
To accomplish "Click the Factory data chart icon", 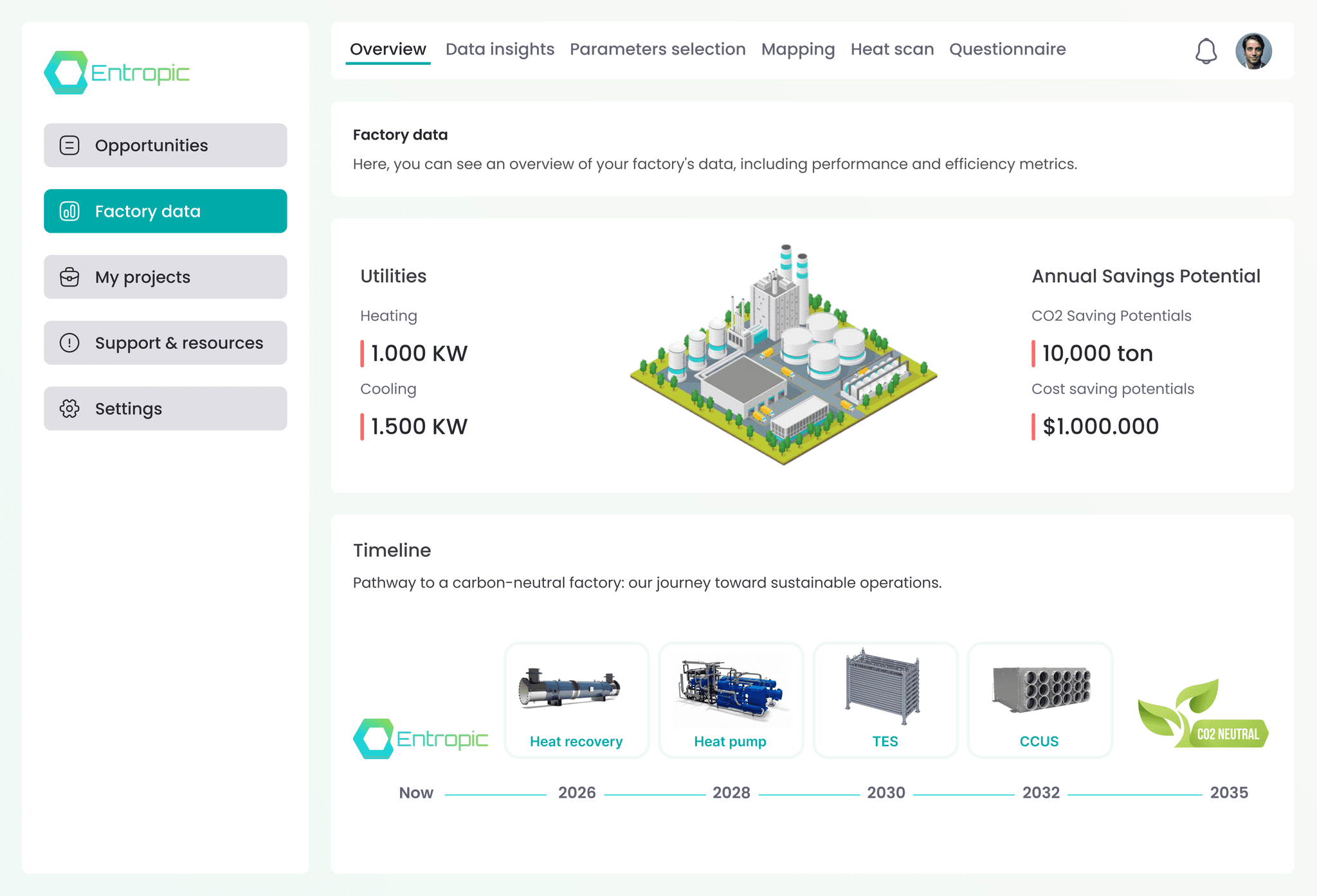I will click(x=69, y=211).
